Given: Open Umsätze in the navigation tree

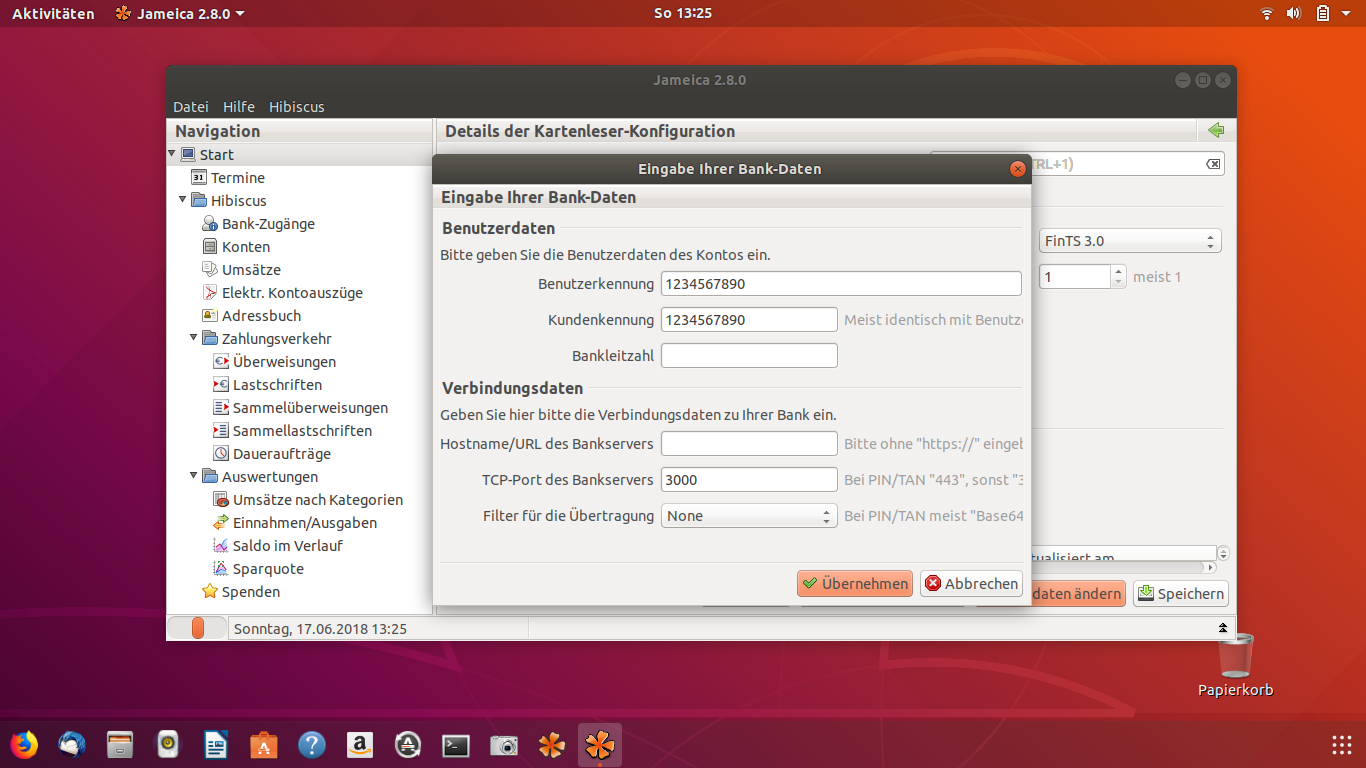Looking at the screenshot, I should (x=251, y=270).
